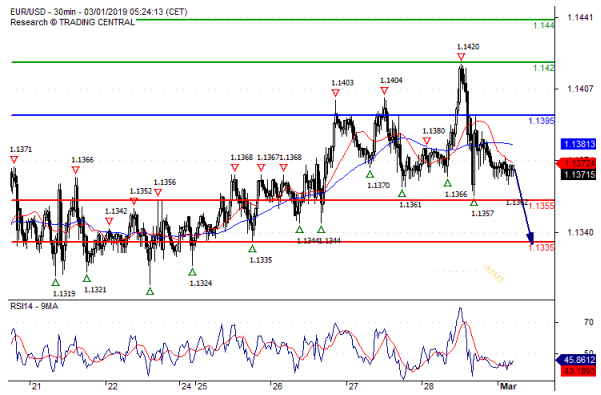Click the green triangle marker at 1.1335
This screenshot has height=395, width=601.
tap(252, 249)
